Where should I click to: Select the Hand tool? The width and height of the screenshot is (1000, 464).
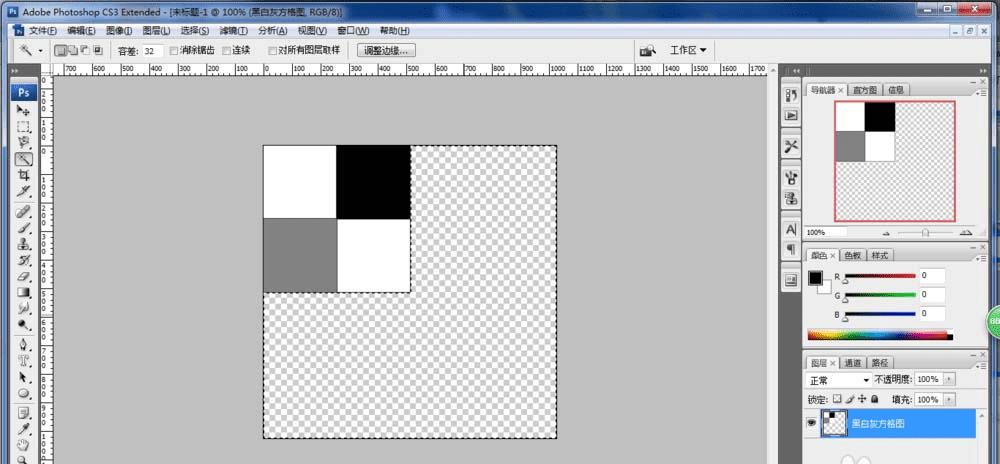tap(24, 445)
